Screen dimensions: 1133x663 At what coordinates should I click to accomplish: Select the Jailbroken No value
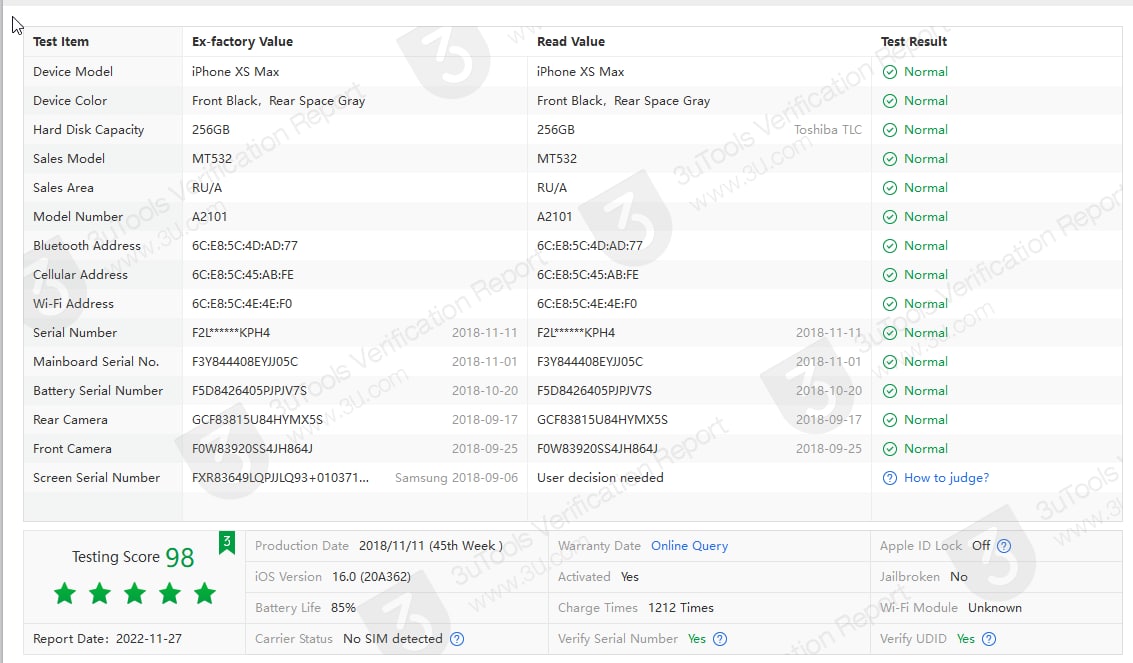pyautogui.click(x=958, y=577)
